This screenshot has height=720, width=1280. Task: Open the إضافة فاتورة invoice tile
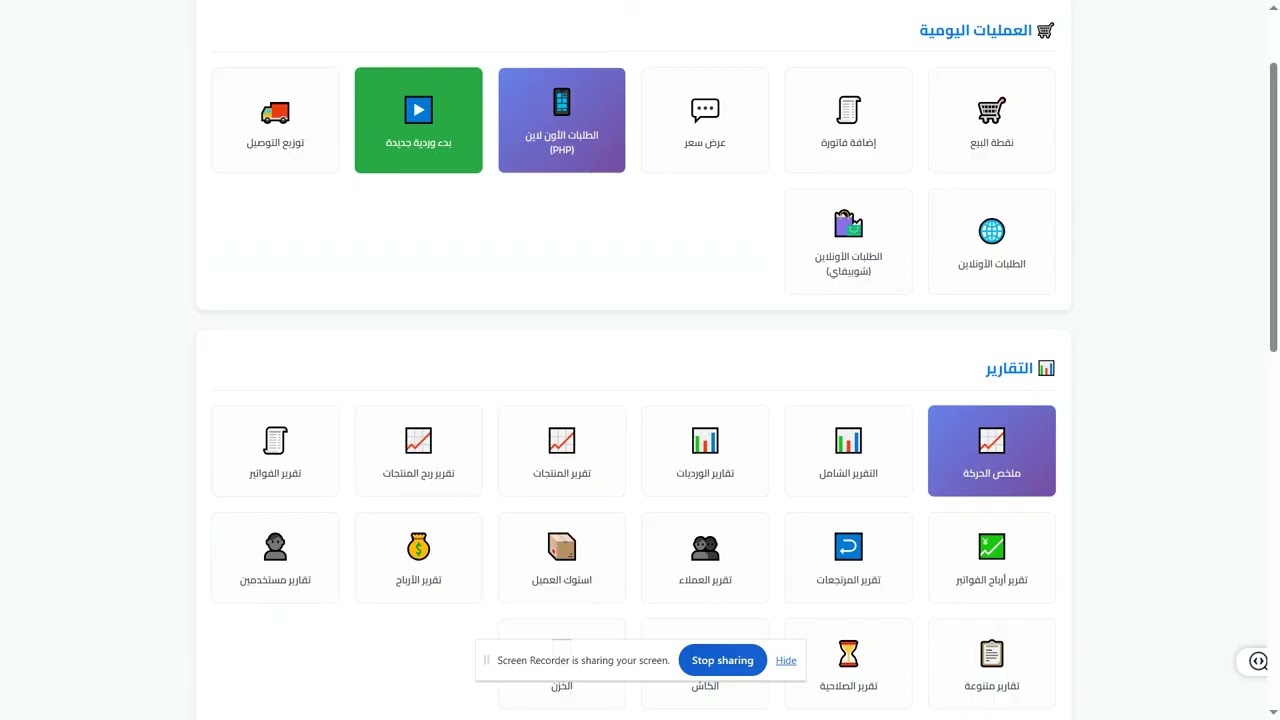click(848, 120)
